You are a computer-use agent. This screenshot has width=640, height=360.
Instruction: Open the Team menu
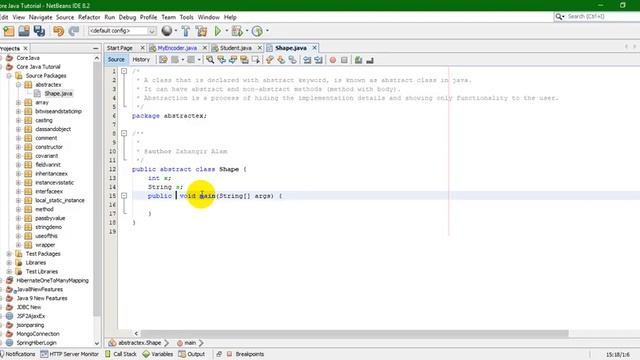[x=168, y=17]
